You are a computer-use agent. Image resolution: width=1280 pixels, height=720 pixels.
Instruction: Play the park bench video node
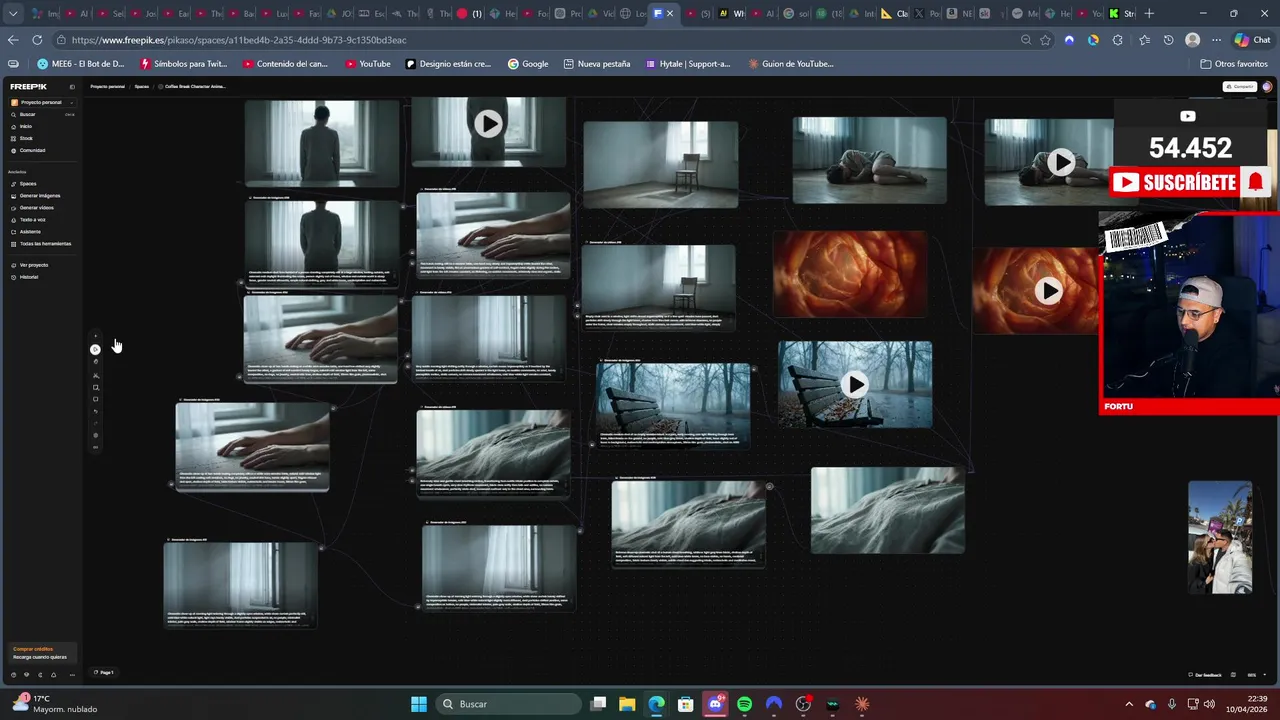(854, 384)
